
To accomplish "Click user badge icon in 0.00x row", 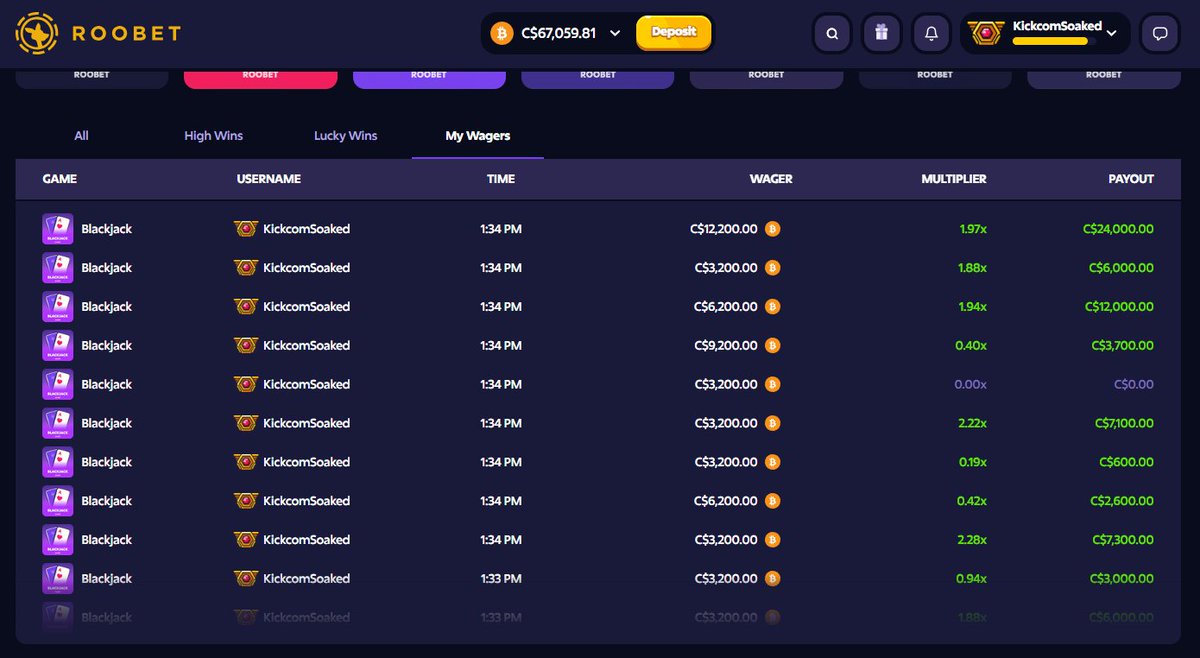I will click(x=245, y=385).
